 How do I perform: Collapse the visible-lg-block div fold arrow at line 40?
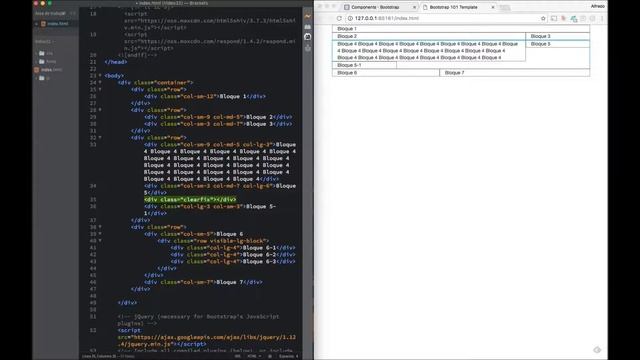click(100, 241)
